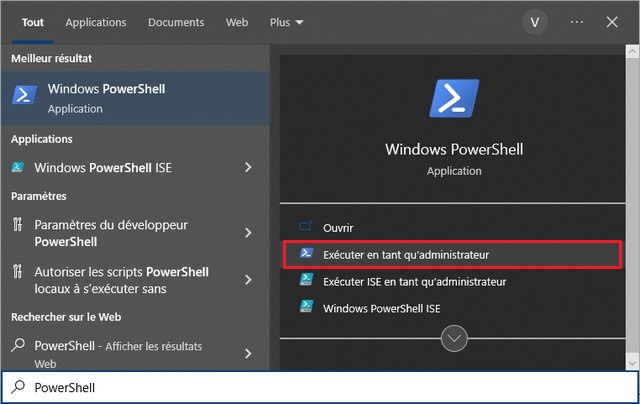The height and width of the screenshot is (404, 640).
Task: Expand the Plus dropdown menu
Action: [x=287, y=22]
